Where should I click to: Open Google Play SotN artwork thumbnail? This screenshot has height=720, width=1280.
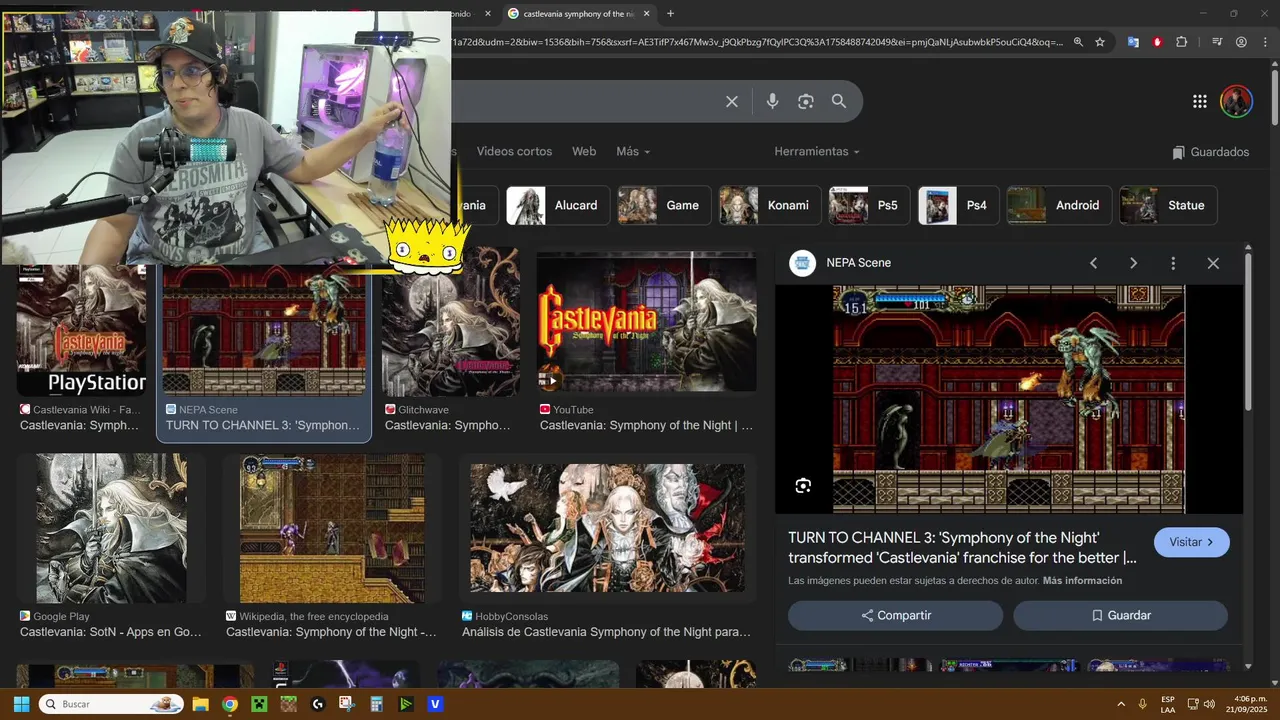[x=111, y=528]
